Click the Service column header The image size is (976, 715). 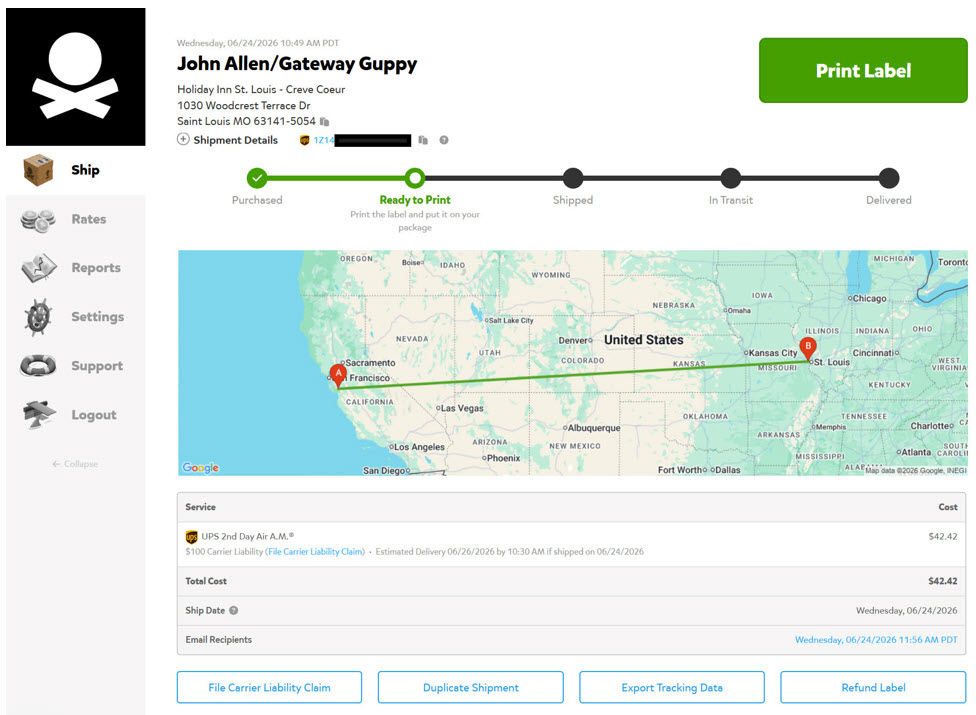[200, 507]
